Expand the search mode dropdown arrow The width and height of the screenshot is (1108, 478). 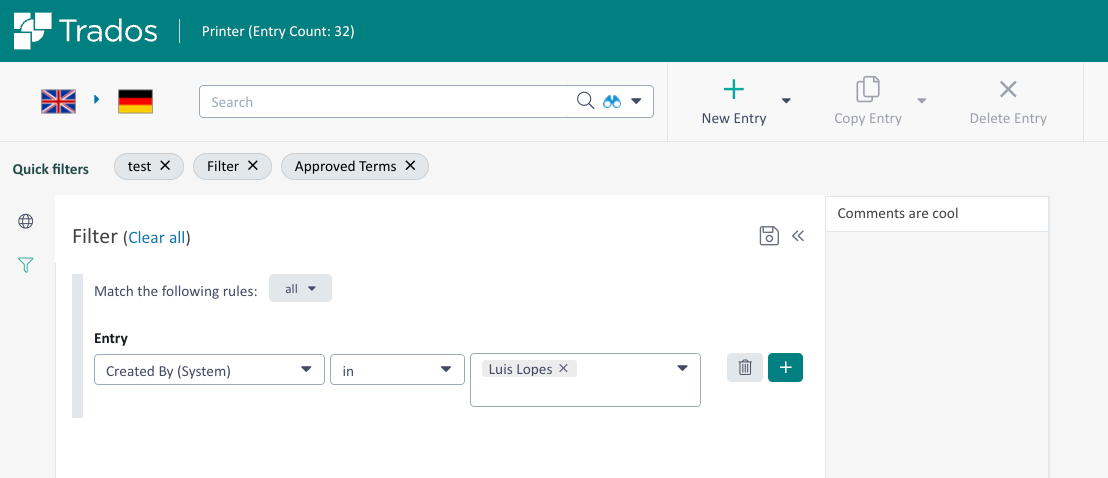coord(636,101)
